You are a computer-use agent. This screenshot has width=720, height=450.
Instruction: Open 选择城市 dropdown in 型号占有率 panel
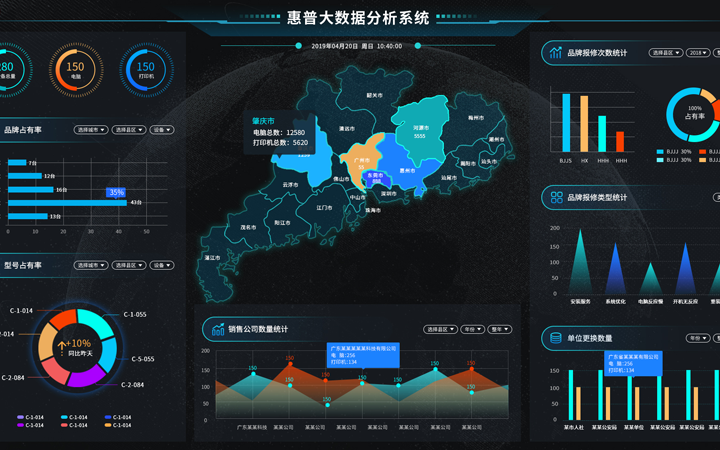[91, 265]
